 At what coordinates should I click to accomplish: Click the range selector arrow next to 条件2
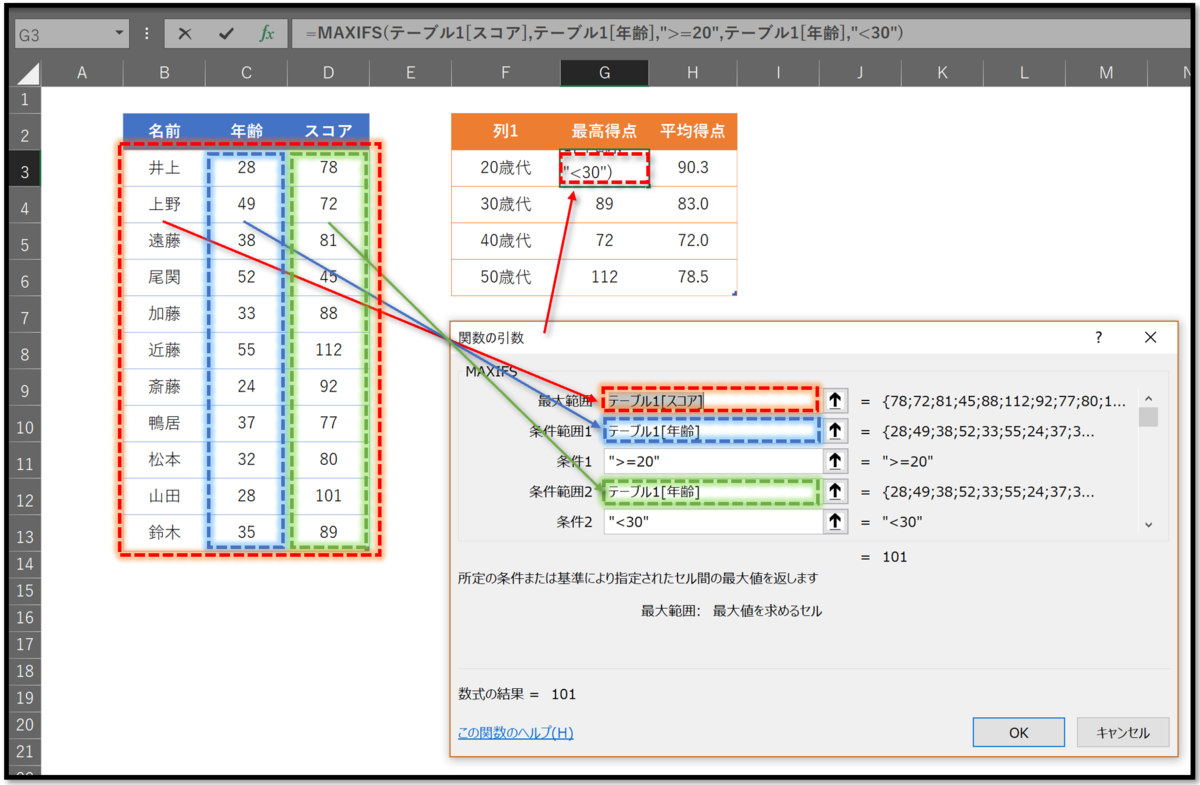pyautogui.click(x=835, y=521)
